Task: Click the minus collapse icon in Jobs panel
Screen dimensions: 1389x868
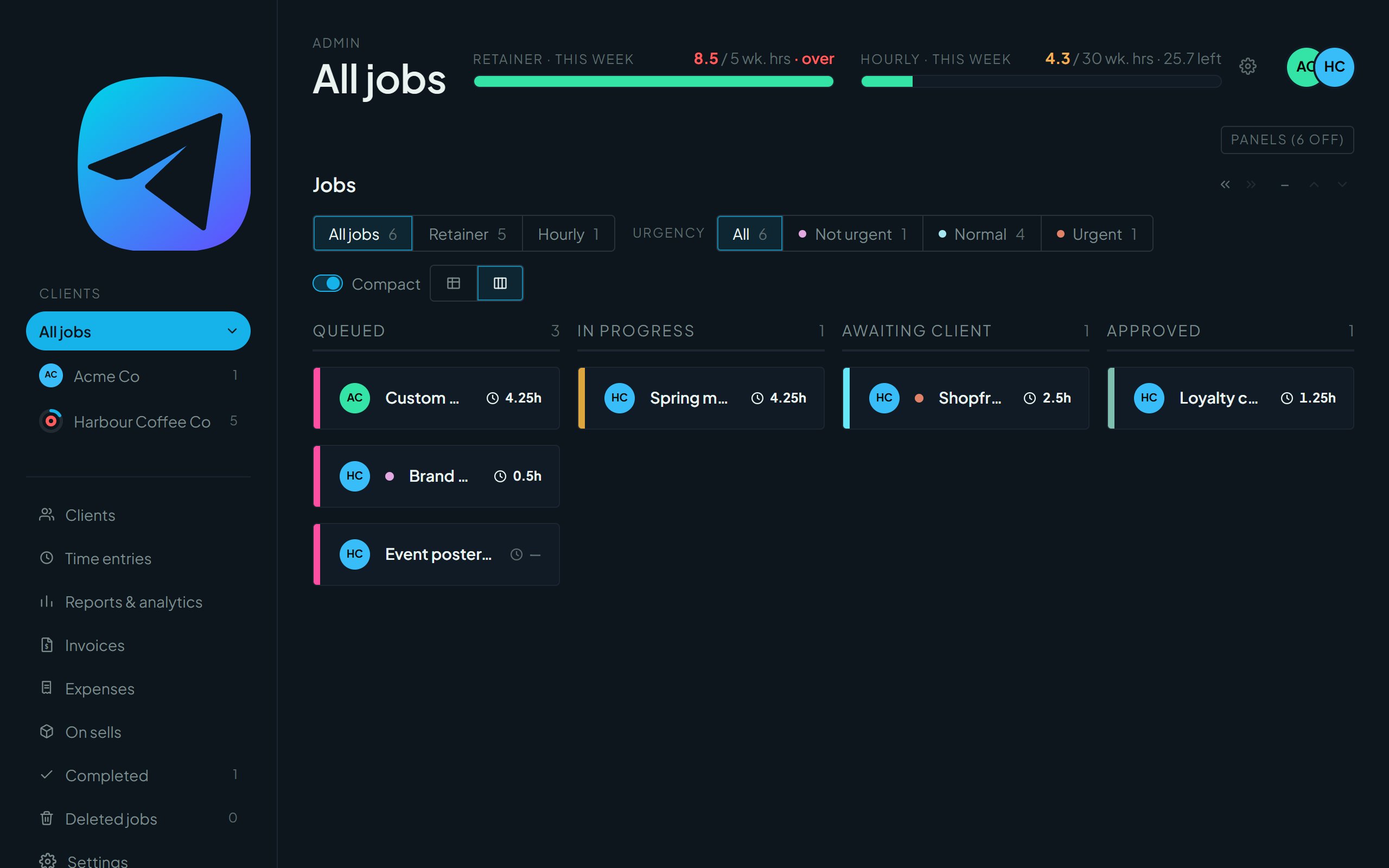Action: point(1284,185)
